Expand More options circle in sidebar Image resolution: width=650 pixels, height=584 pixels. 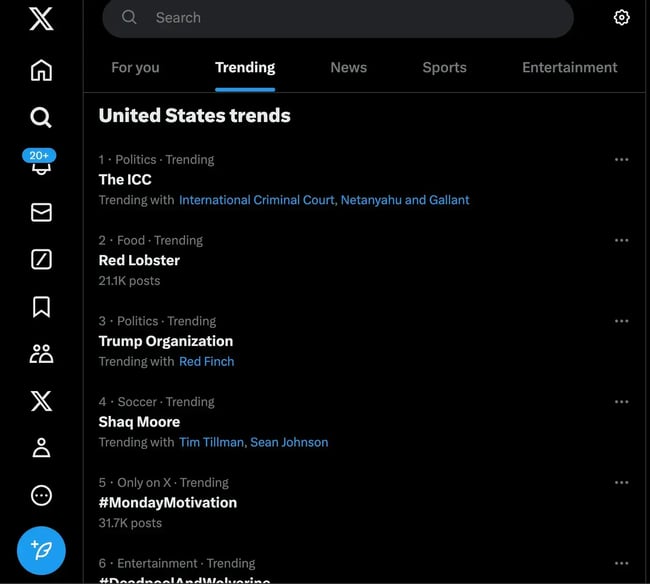coord(41,495)
